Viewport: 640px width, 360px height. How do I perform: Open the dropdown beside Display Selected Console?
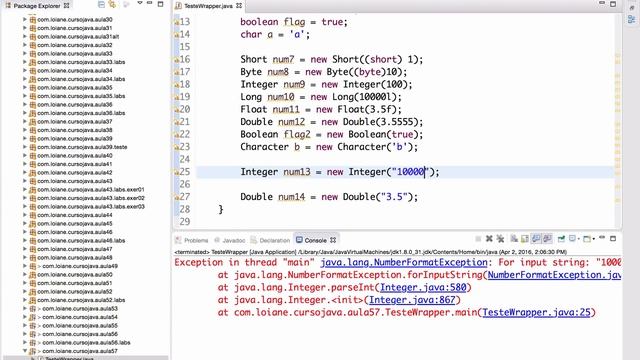point(578,240)
